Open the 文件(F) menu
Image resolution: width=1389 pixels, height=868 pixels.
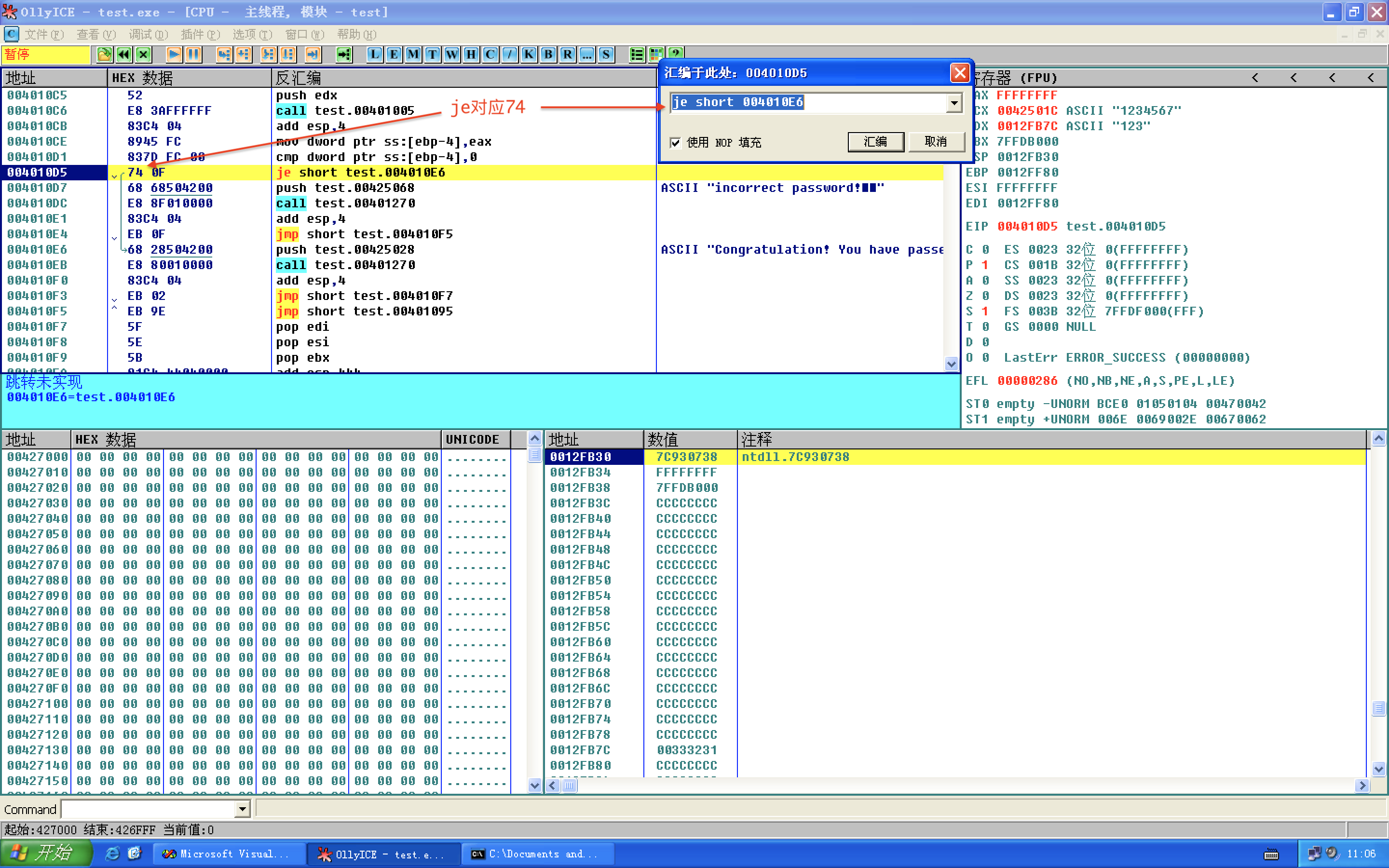point(44,34)
